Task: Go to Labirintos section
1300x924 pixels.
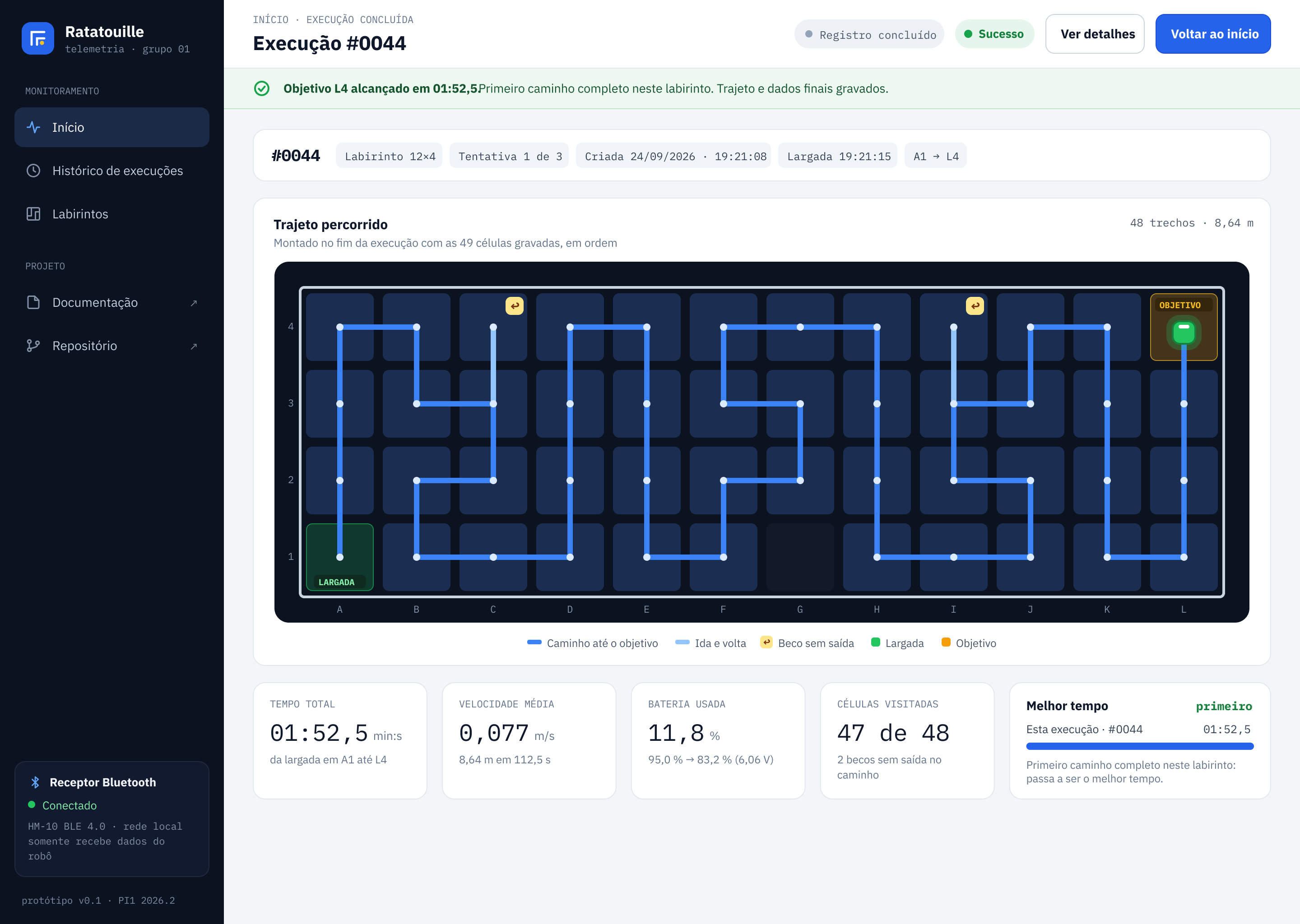Action: tap(111, 214)
